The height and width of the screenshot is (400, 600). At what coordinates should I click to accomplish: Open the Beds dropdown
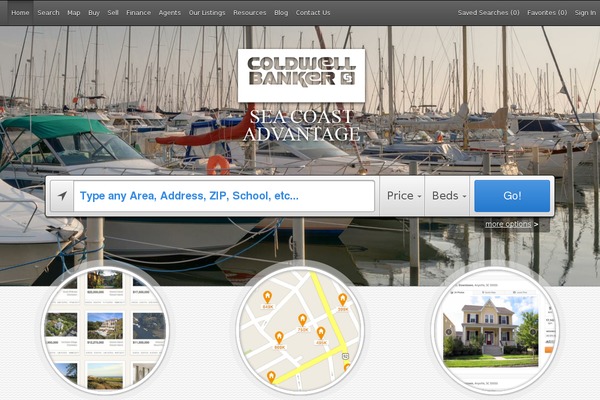pyautogui.click(x=448, y=196)
